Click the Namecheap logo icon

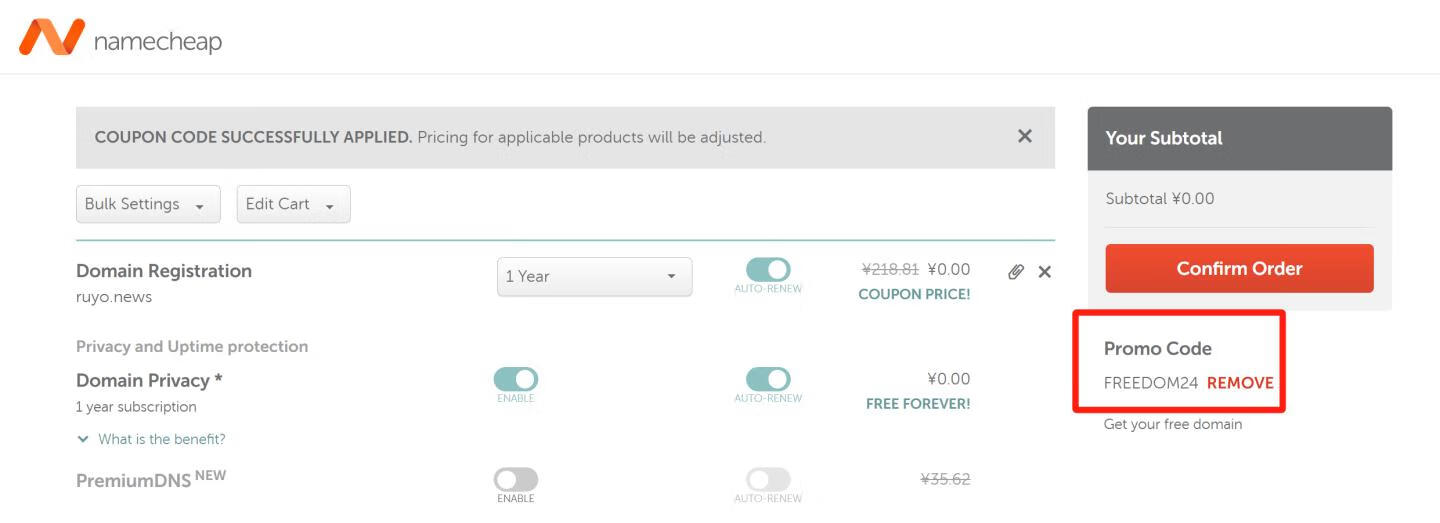coord(52,38)
